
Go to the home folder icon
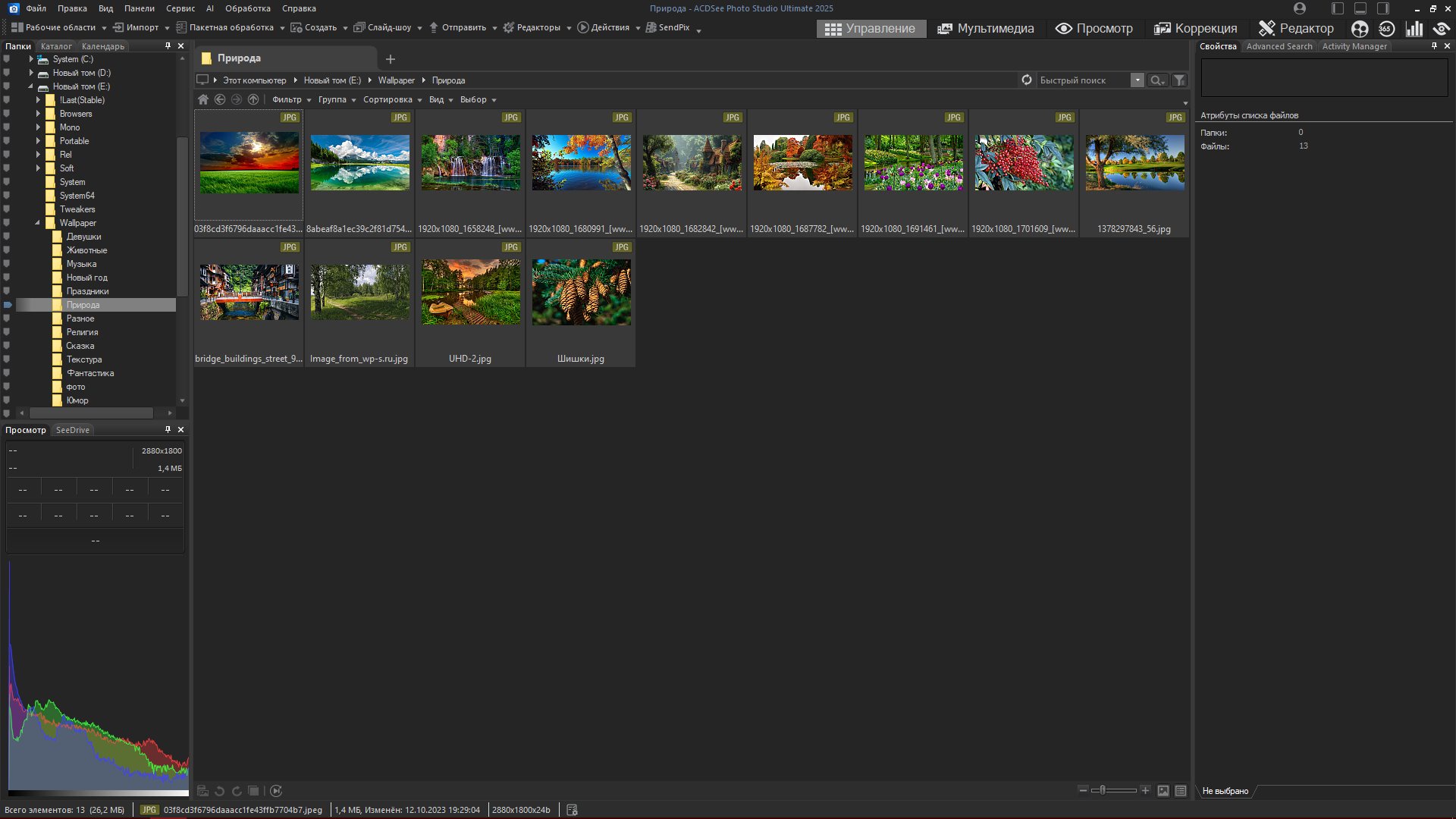point(203,100)
